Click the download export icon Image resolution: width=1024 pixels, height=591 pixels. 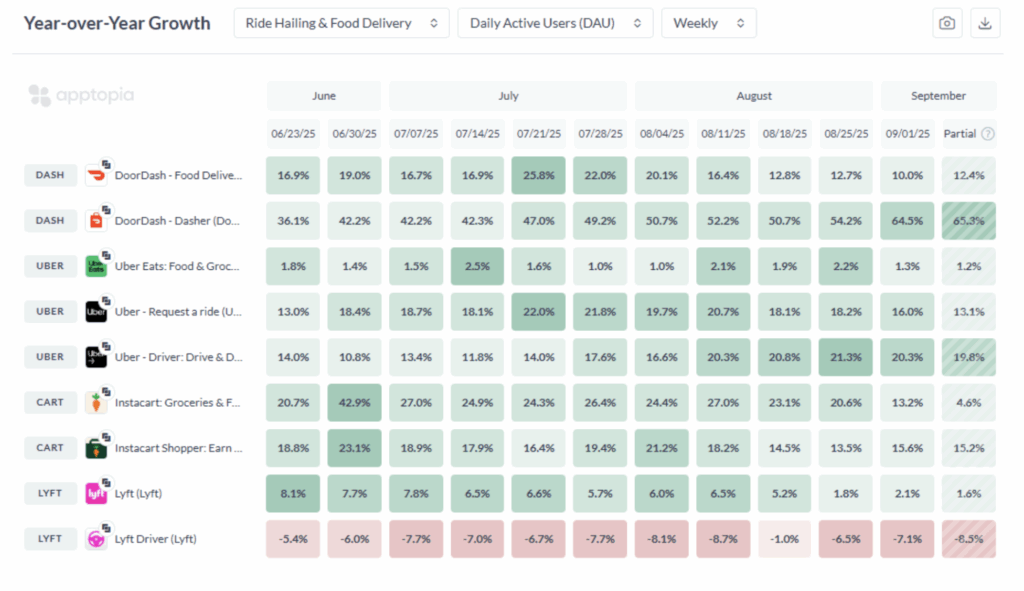pos(985,23)
